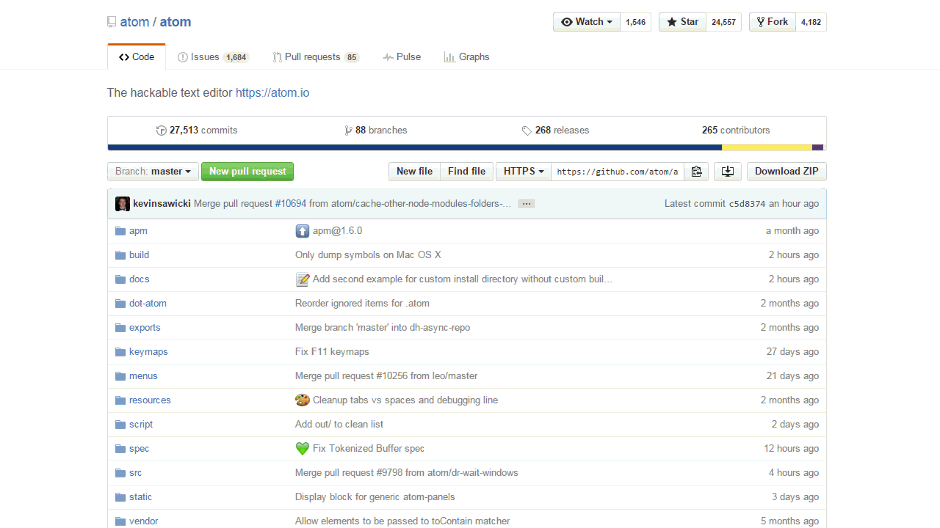
Task: Click the Download ZIP button
Action: pyautogui.click(x=786, y=171)
